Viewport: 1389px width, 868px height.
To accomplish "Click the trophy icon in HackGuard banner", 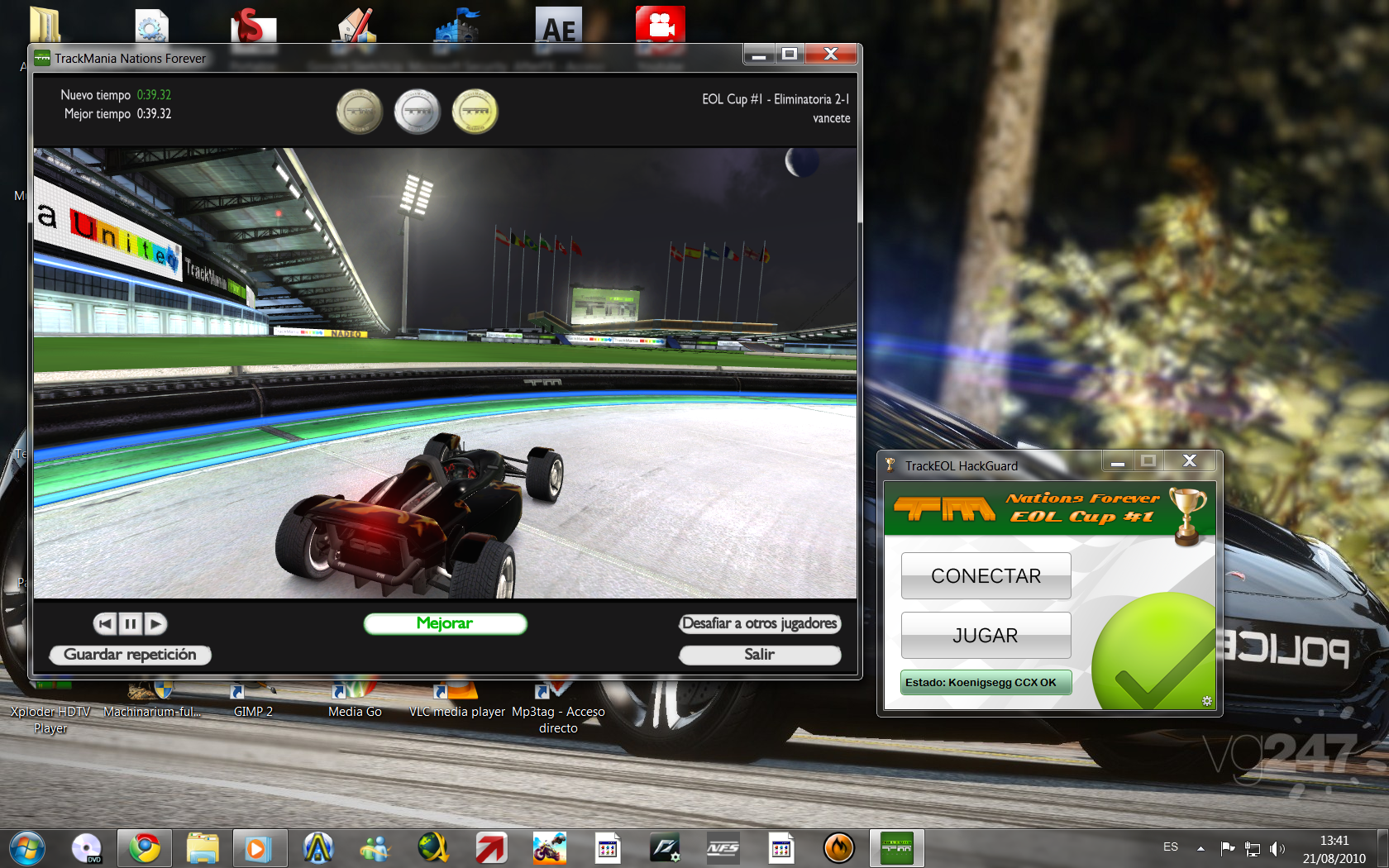I will click(x=1187, y=517).
